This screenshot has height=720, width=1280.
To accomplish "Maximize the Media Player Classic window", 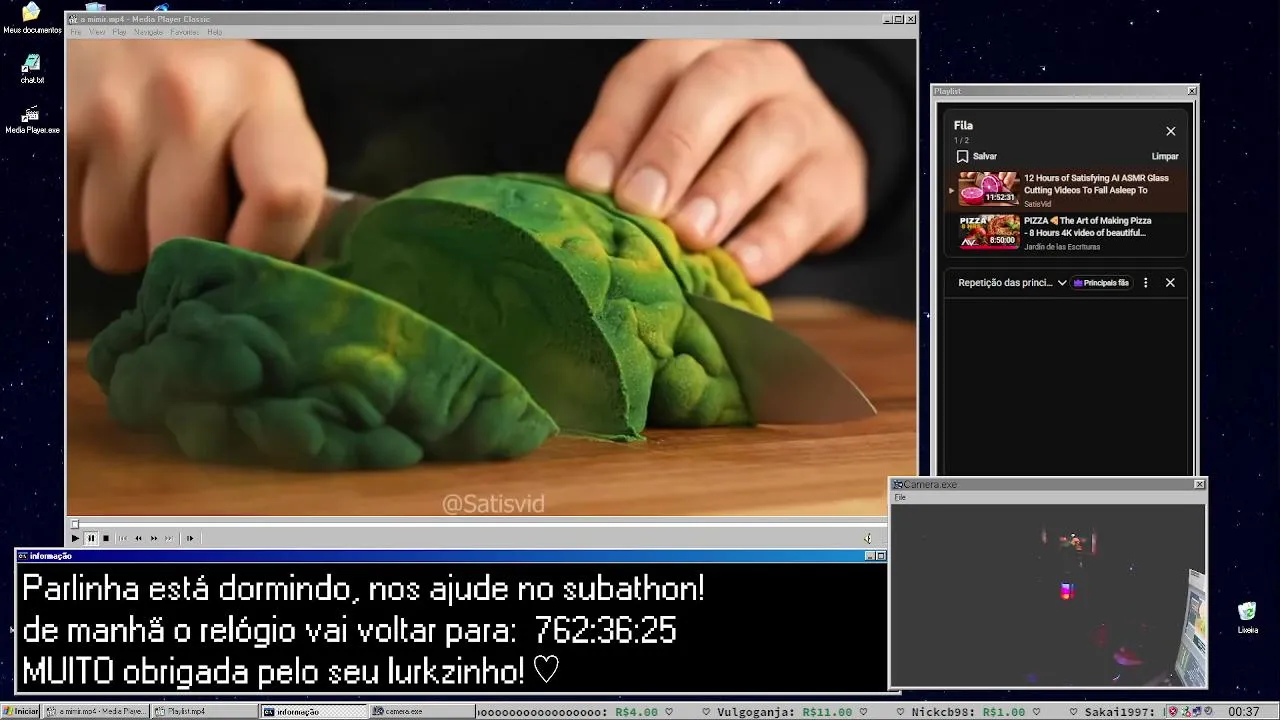I will point(898,19).
